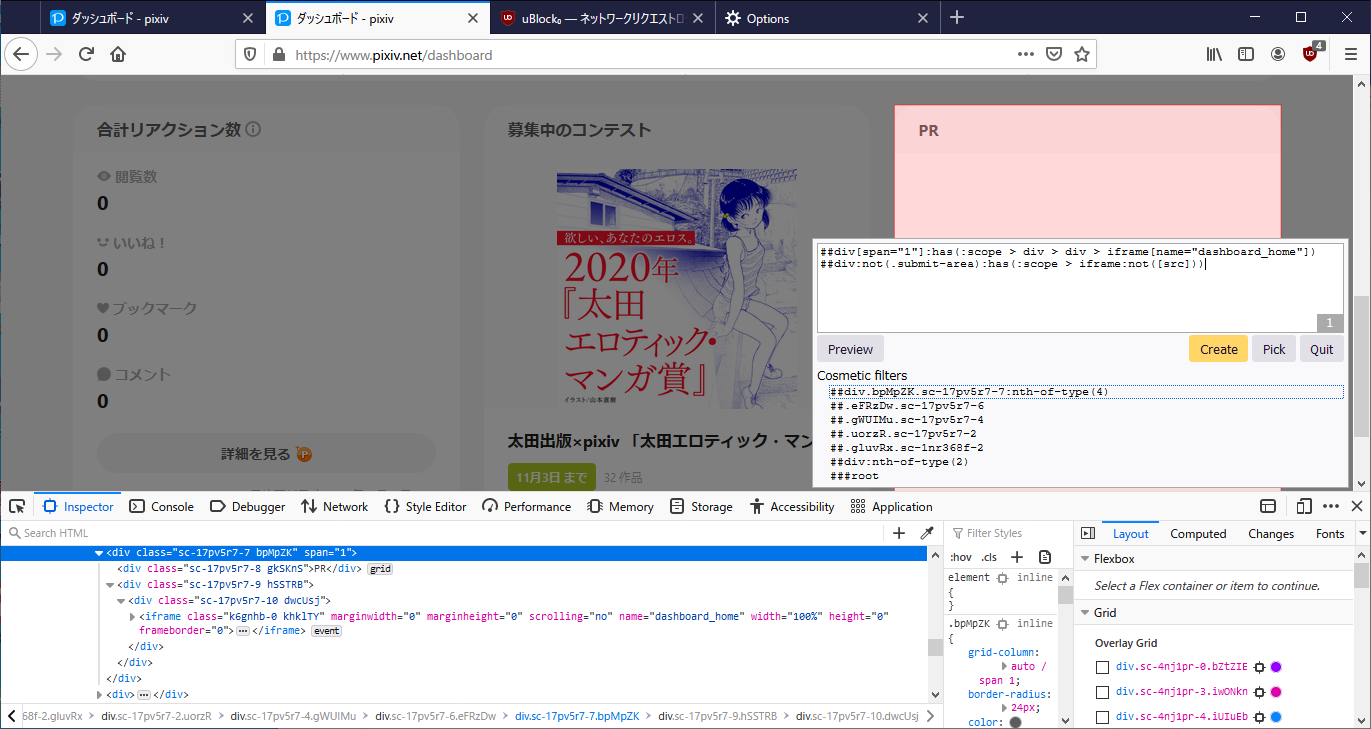The image size is (1371, 729).
Task: Show the Computed styles tab
Action: (x=1198, y=534)
